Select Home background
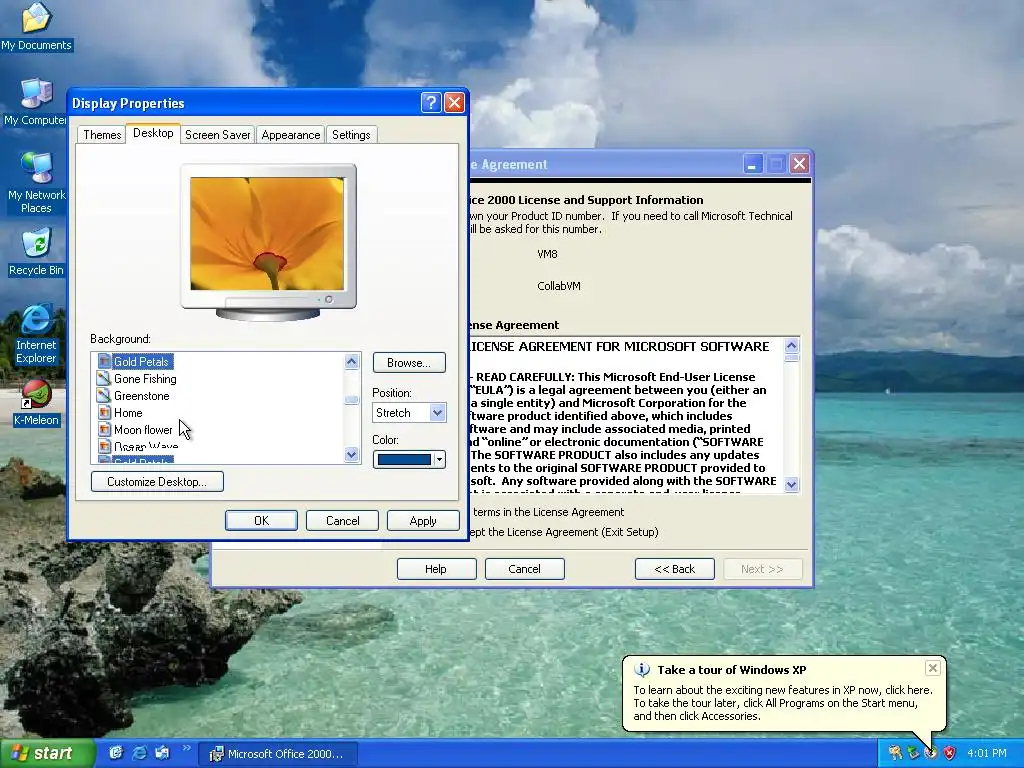Image resolution: width=1024 pixels, height=768 pixels. pyautogui.click(x=120, y=413)
